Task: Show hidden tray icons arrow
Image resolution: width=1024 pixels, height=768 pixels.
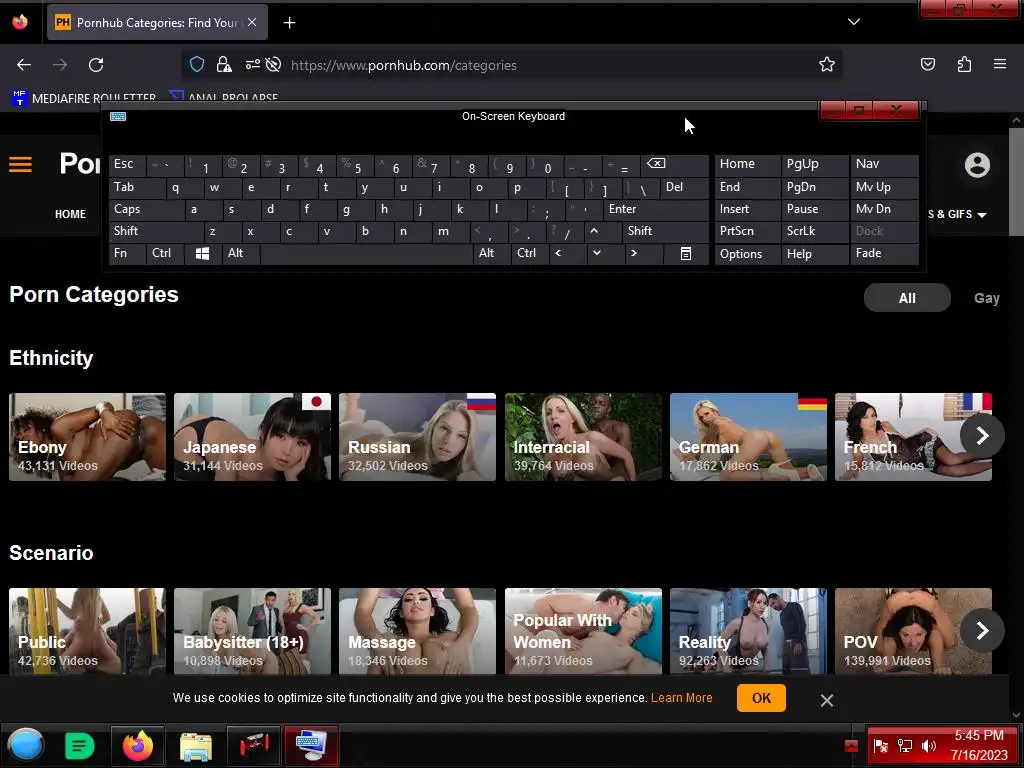Action: pyautogui.click(x=851, y=746)
